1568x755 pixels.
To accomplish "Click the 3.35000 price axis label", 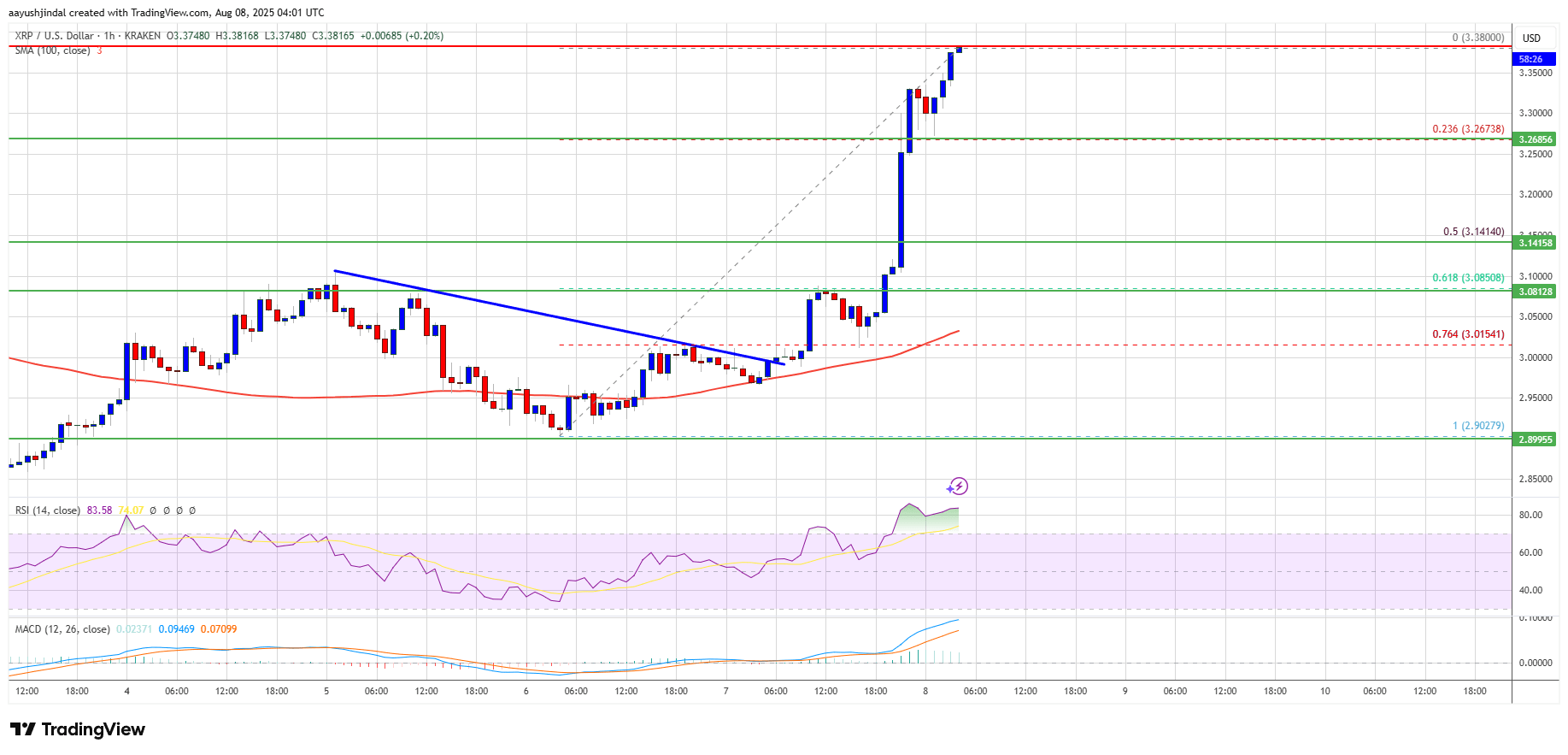I will pos(1535,74).
